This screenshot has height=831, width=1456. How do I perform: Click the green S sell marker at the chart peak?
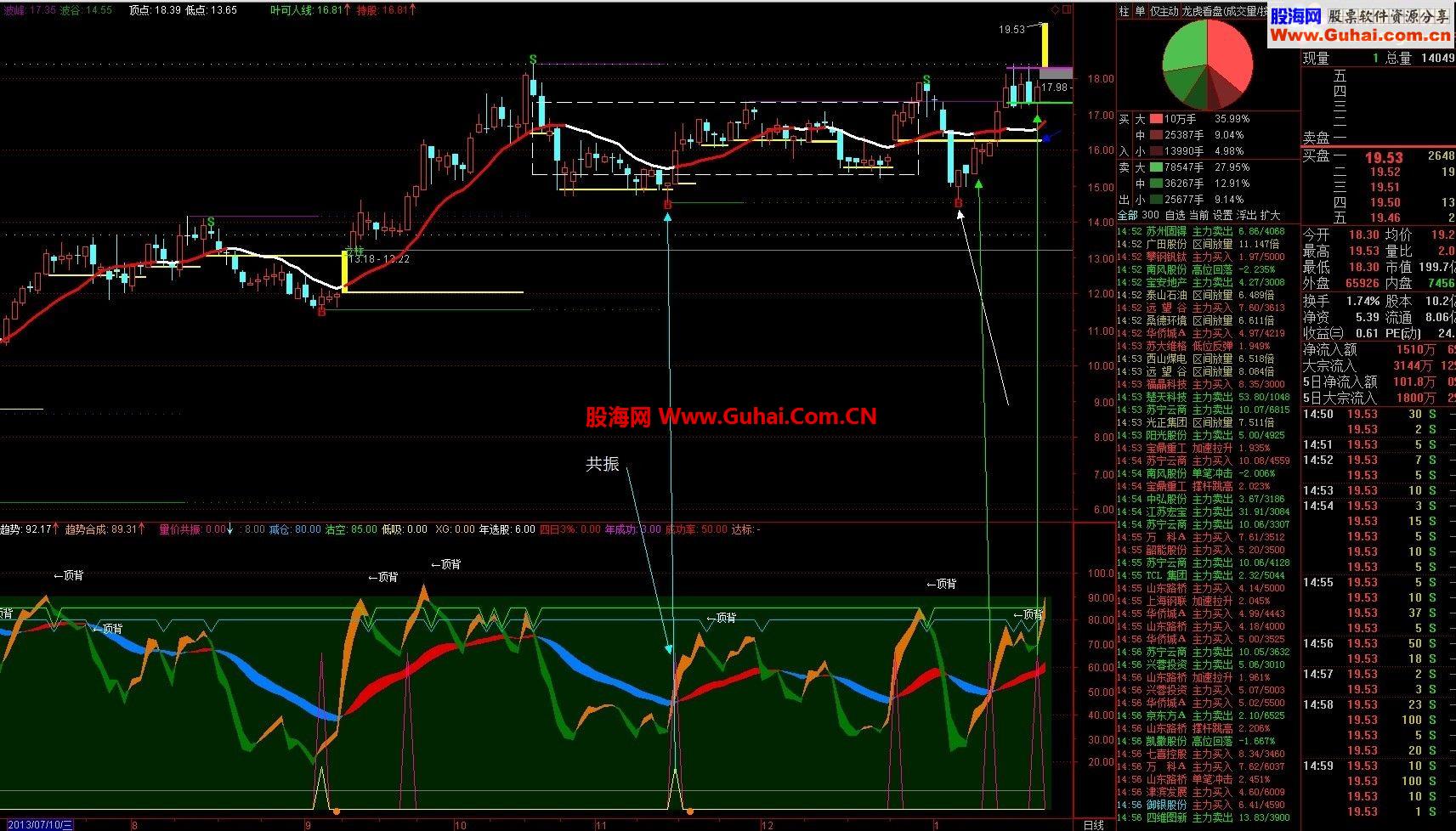point(533,59)
